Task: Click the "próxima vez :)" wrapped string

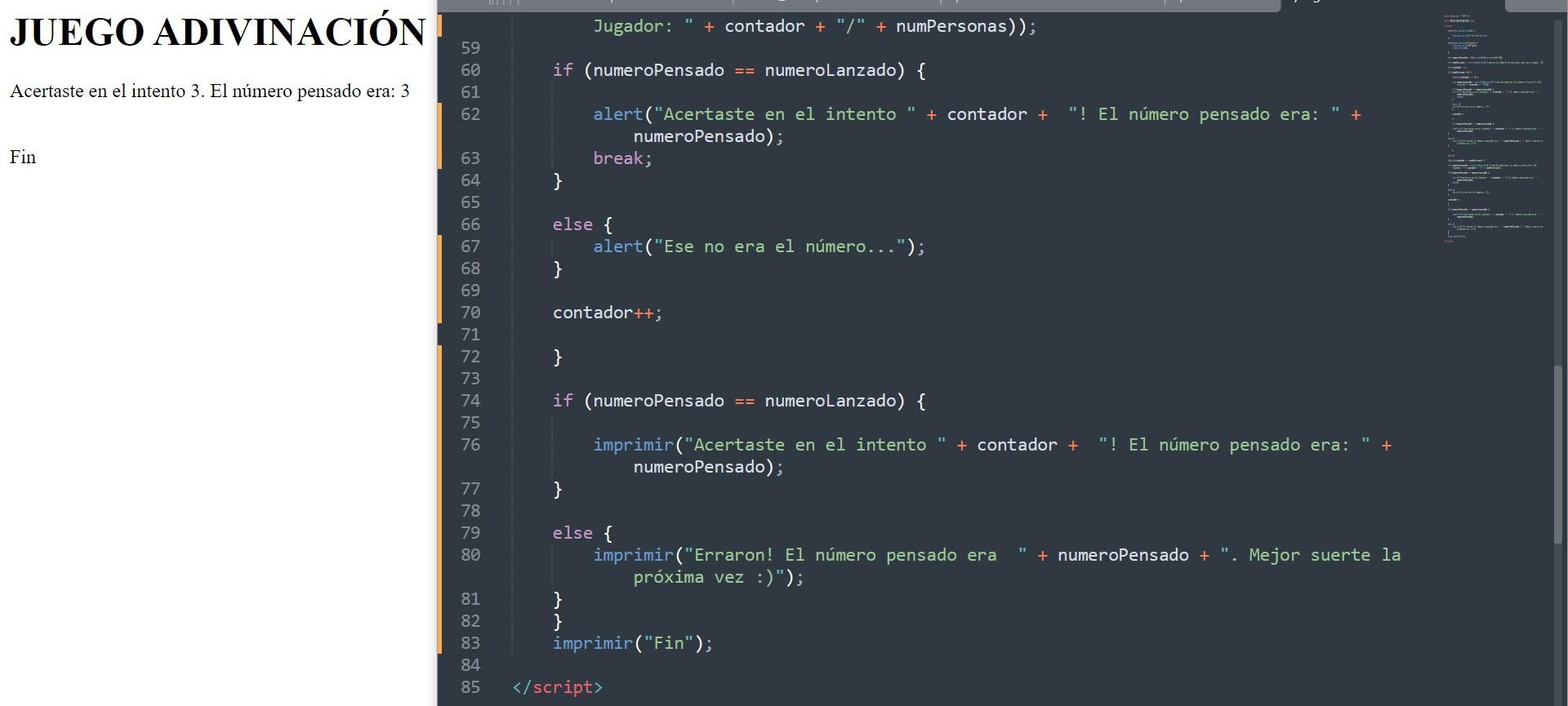Action: (709, 577)
